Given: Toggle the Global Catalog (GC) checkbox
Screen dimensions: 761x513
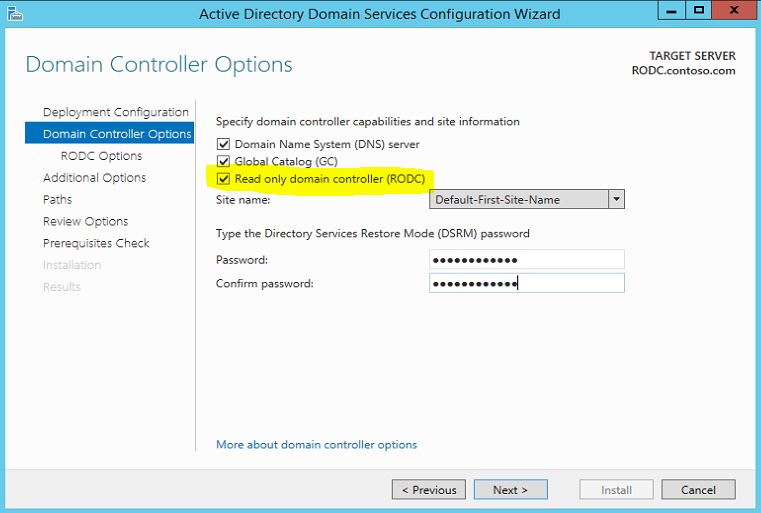Looking at the screenshot, I should (223, 161).
